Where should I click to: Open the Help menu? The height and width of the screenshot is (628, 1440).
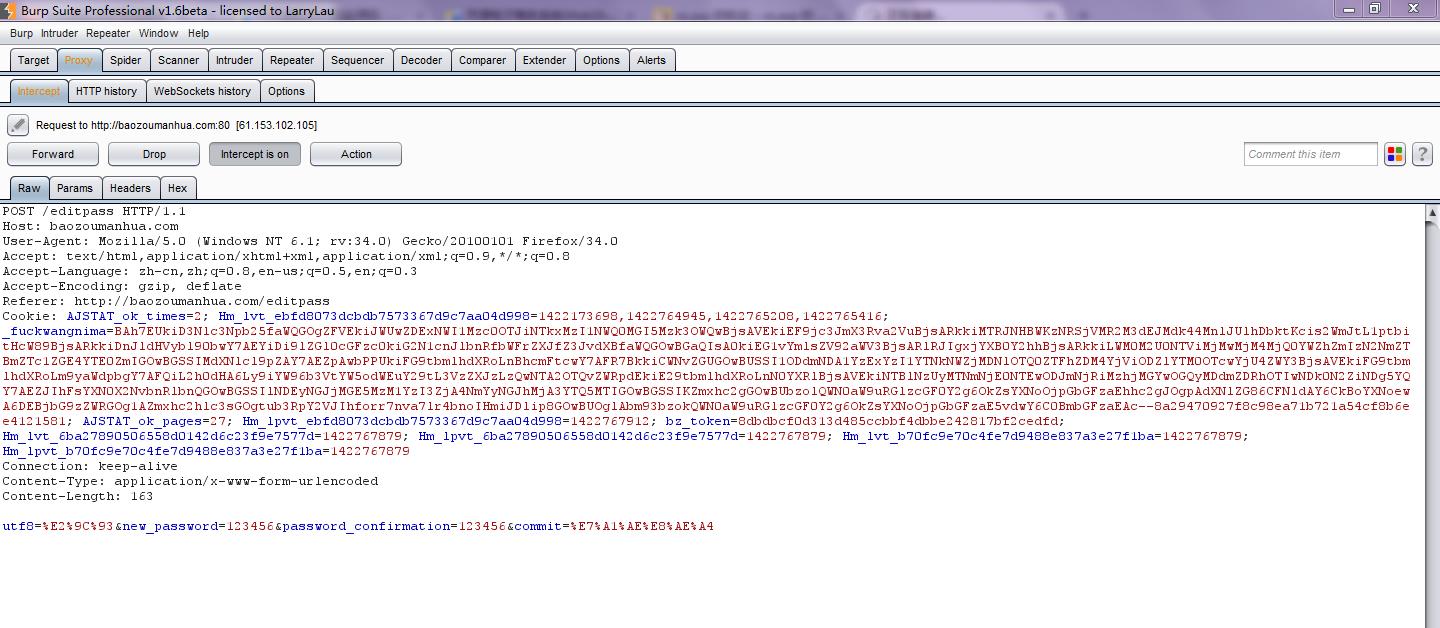tap(199, 33)
